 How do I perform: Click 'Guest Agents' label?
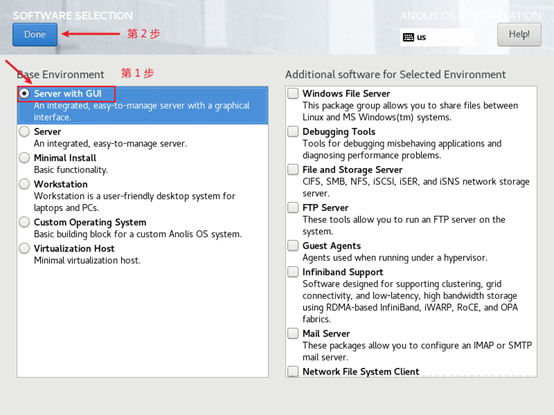coord(332,246)
